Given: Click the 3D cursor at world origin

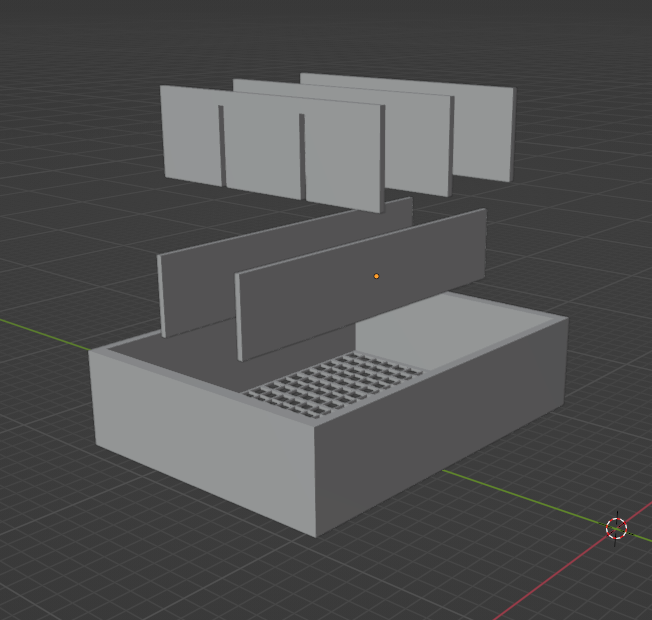Looking at the screenshot, I should pyautogui.click(x=617, y=528).
